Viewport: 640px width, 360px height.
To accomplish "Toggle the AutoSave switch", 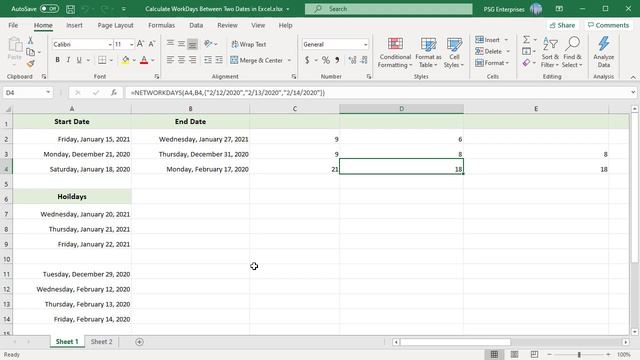I will click(49, 9).
